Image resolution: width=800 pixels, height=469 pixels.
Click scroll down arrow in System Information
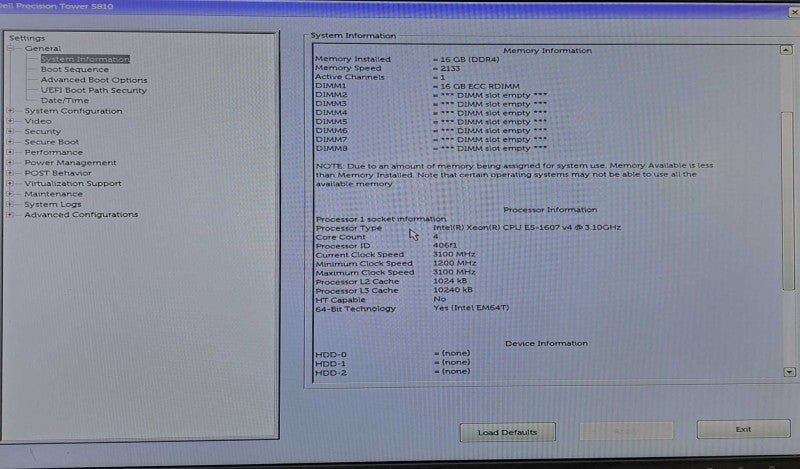pyautogui.click(x=789, y=372)
